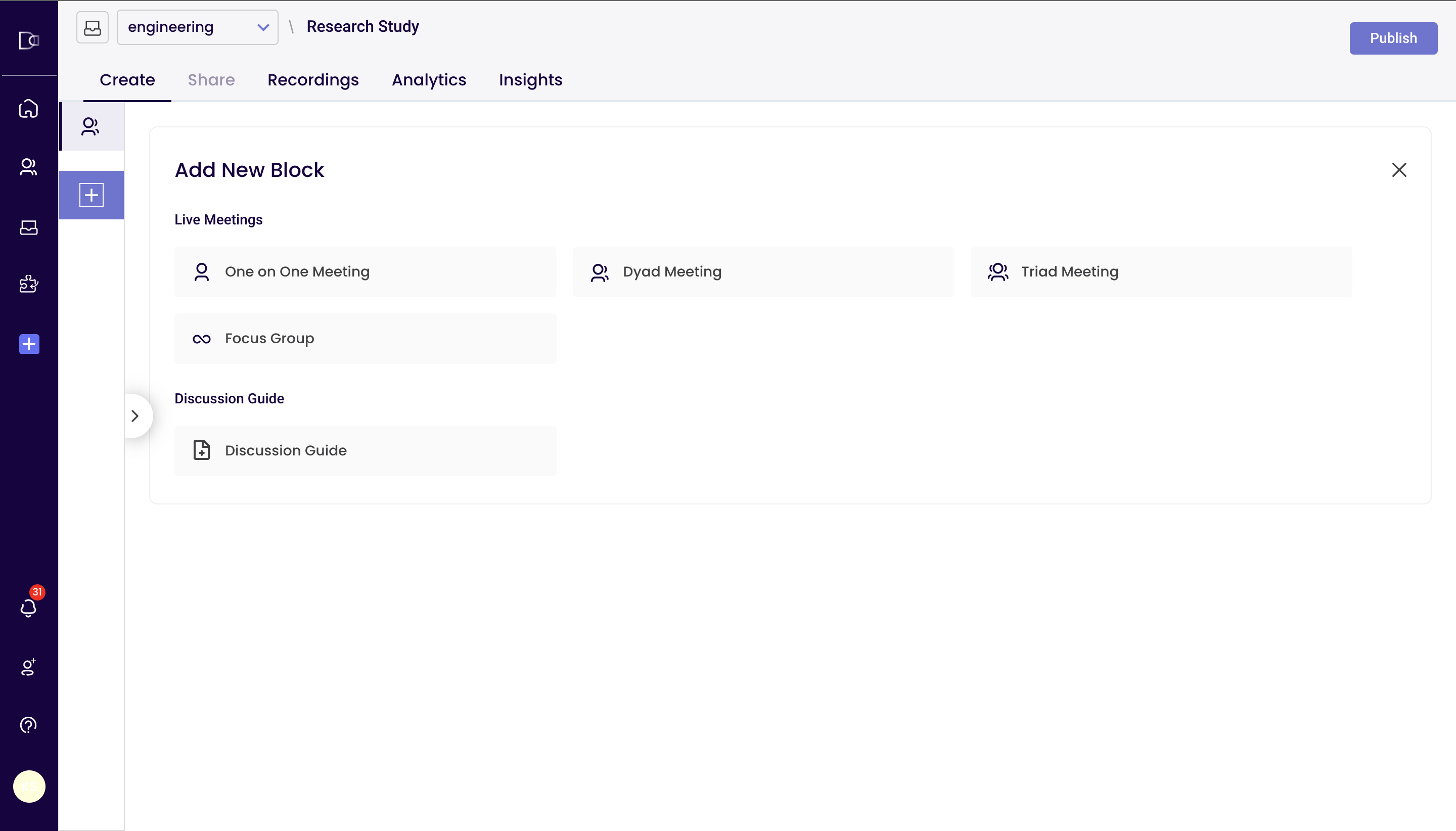Click the Discussion Guide section heading
The image size is (1456, 831).
pos(230,398)
